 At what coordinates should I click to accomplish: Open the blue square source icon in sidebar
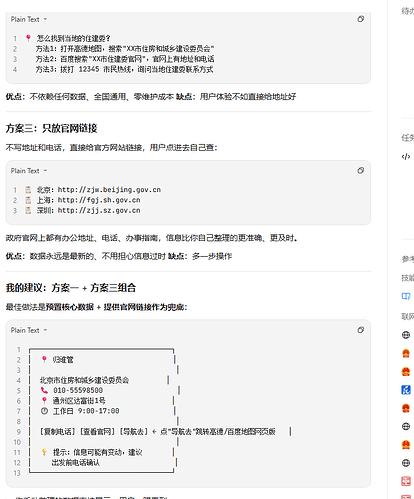[x=406, y=390]
